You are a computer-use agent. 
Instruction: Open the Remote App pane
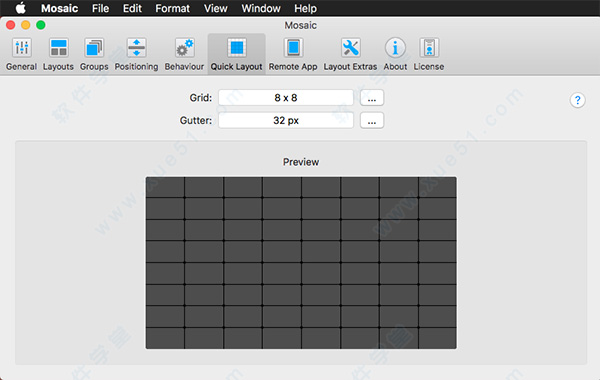point(293,54)
